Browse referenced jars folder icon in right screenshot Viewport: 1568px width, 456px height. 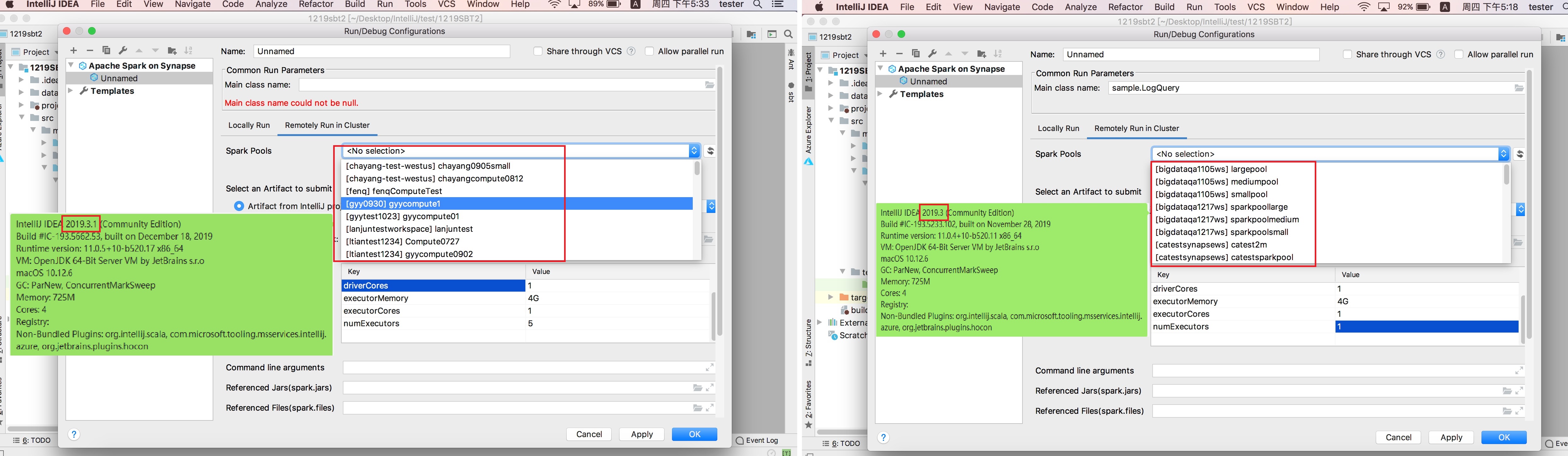pyautogui.click(x=1507, y=391)
